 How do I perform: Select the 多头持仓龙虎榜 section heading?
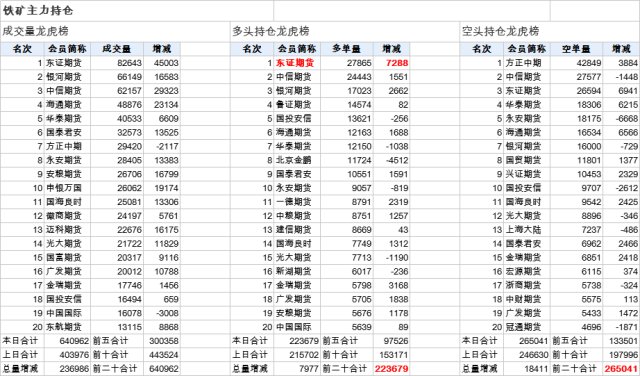click(271, 31)
